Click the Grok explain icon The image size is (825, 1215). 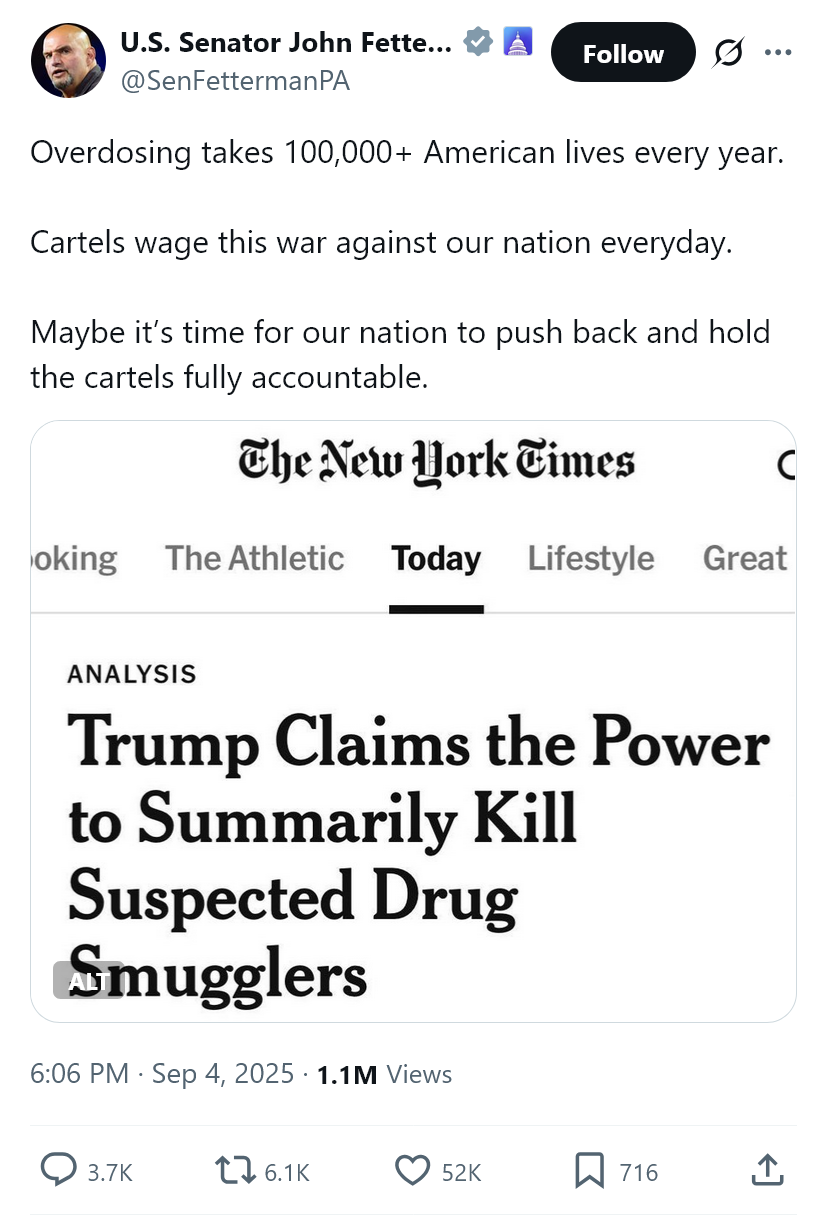pos(728,53)
